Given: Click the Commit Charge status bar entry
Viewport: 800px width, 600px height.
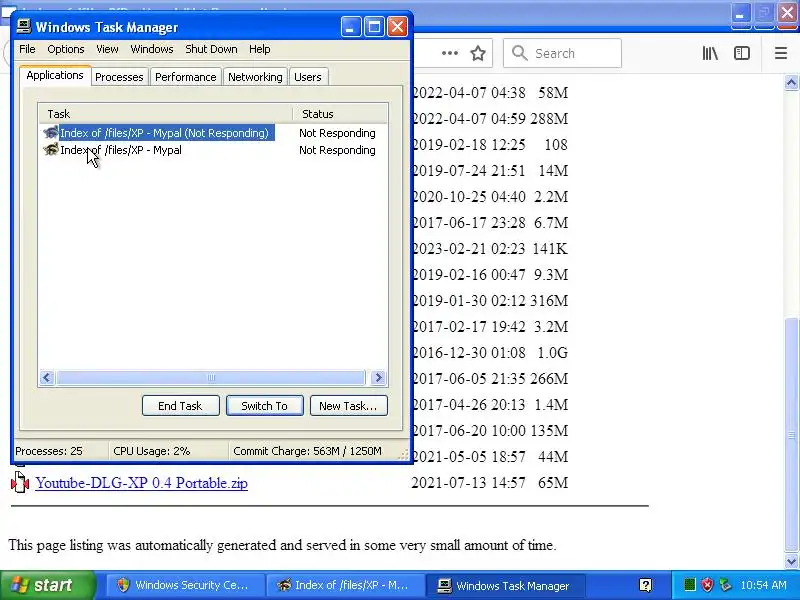Looking at the screenshot, I should (307, 451).
